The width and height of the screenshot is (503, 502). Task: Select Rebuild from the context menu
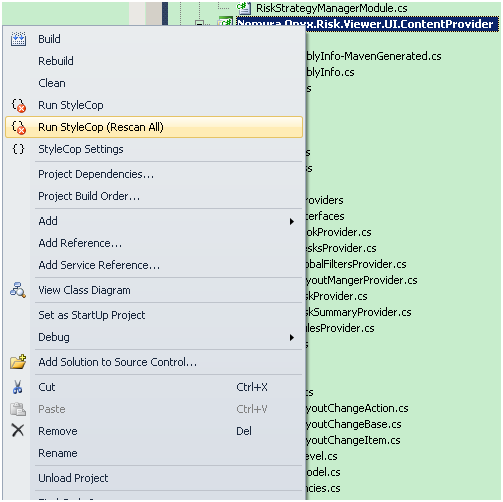click(x=56, y=61)
